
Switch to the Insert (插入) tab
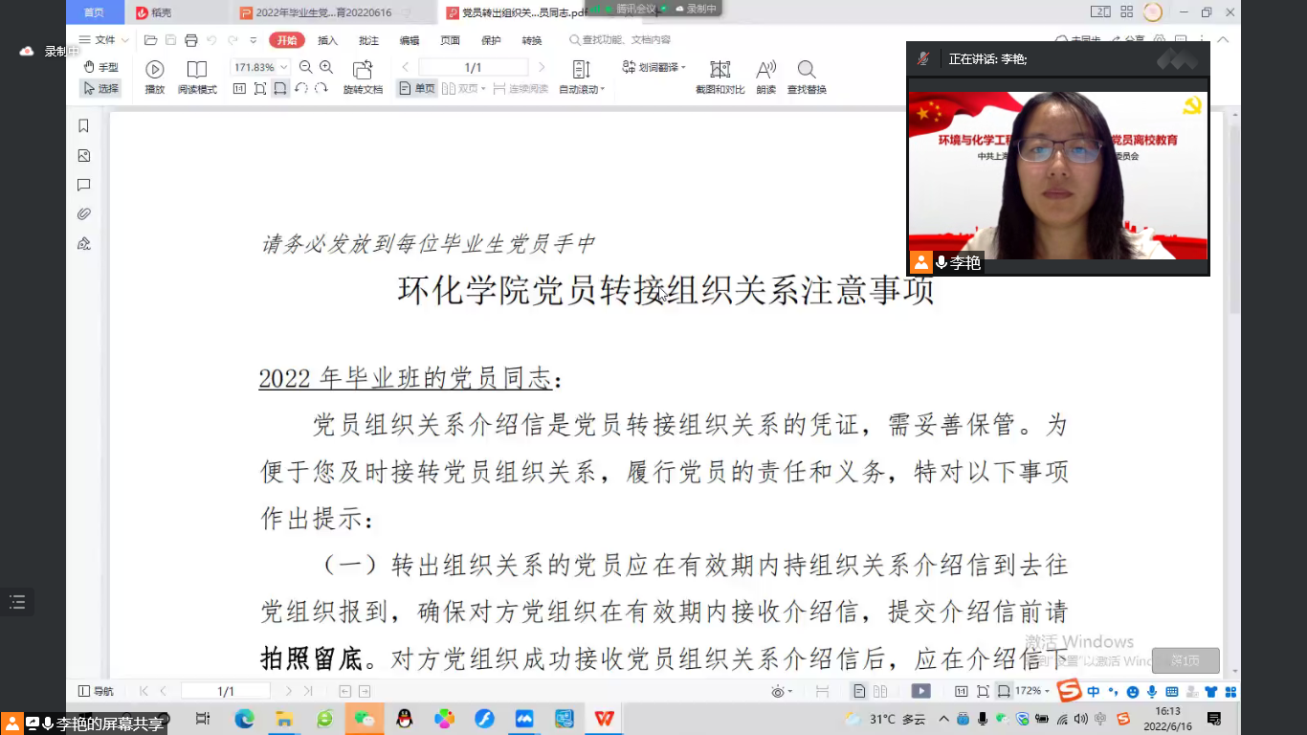tap(327, 41)
